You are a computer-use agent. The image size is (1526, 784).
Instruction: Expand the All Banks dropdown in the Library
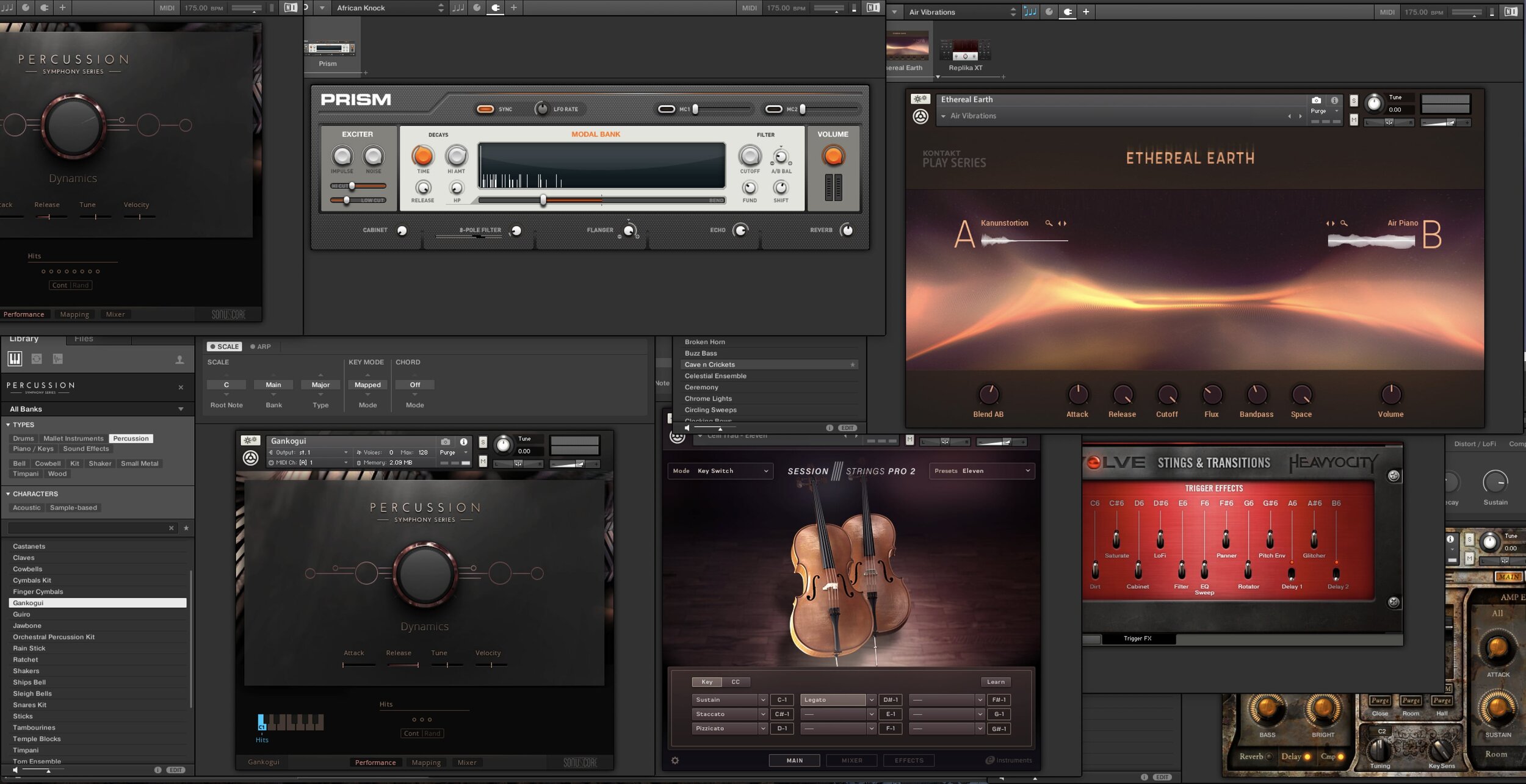pos(181,409)
